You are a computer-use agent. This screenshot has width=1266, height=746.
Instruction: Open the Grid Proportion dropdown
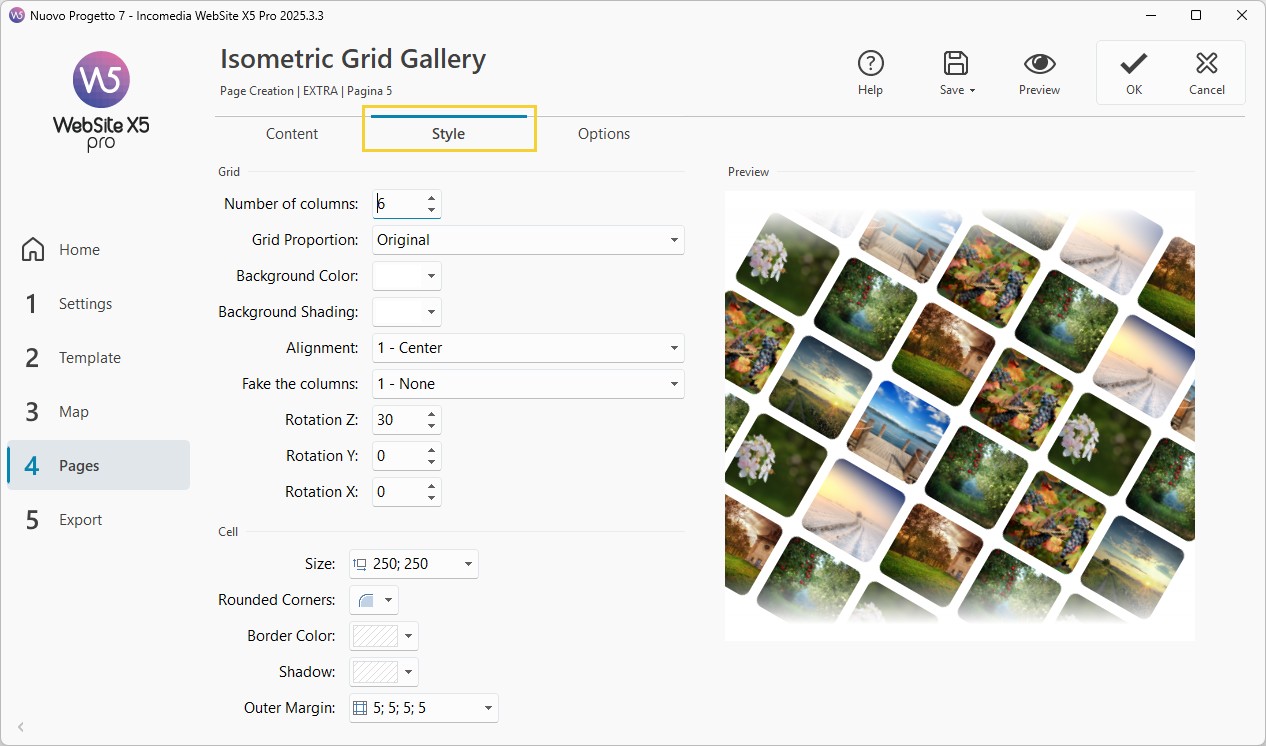point(528,240)
